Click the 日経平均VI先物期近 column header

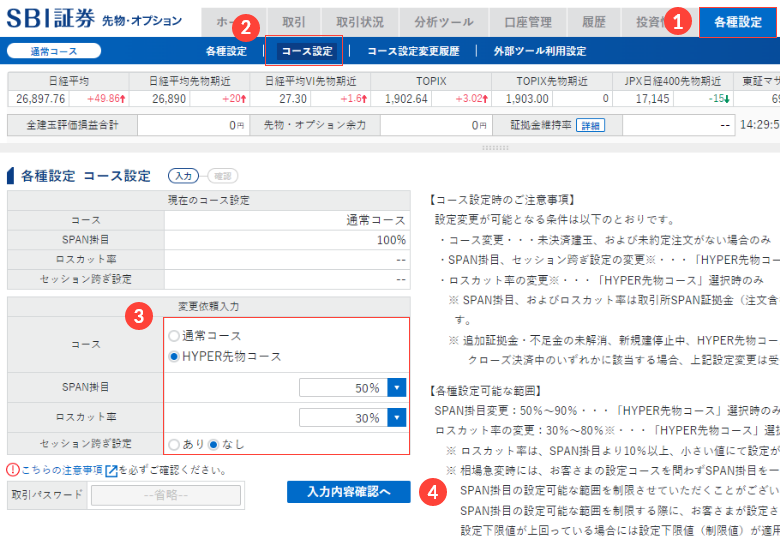click(310, 81)
